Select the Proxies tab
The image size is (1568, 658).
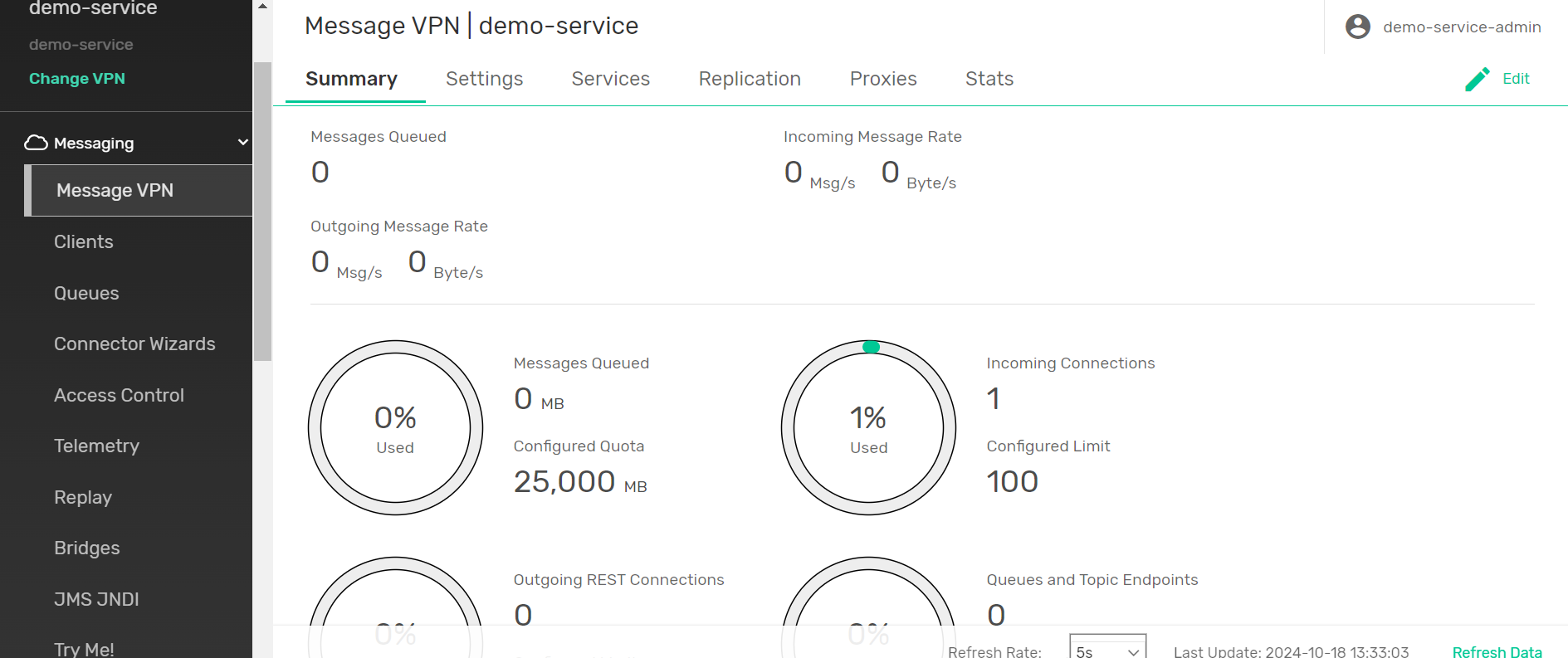click(882, 79)
